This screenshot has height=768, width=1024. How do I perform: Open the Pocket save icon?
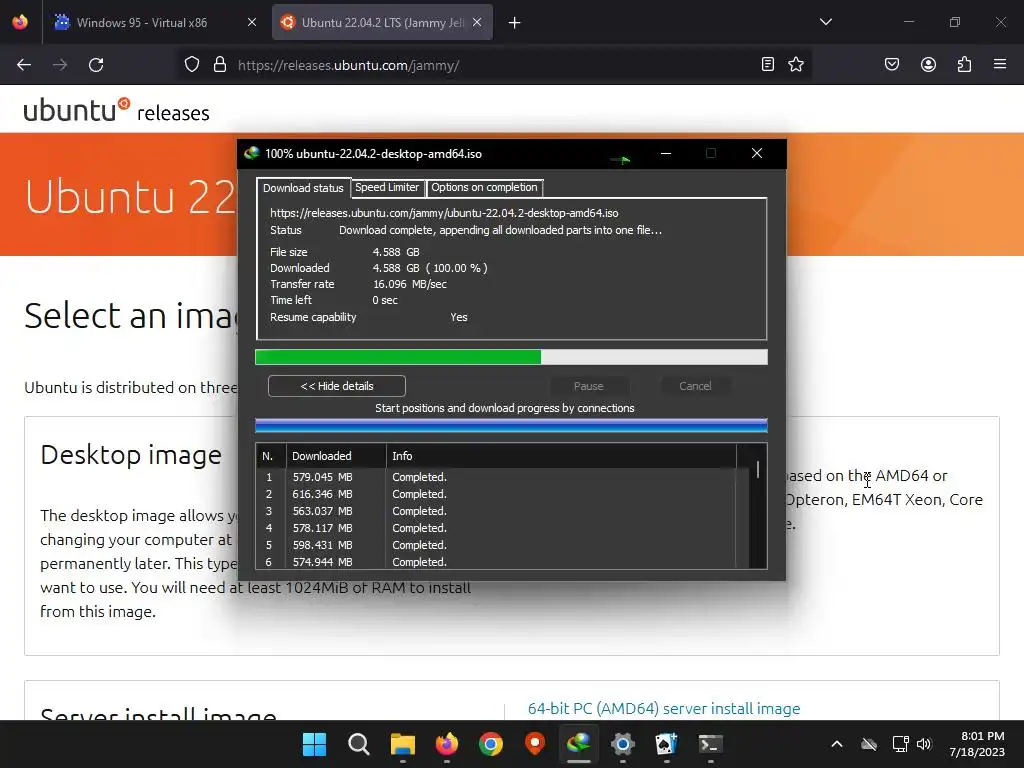(x=892, y=64)
